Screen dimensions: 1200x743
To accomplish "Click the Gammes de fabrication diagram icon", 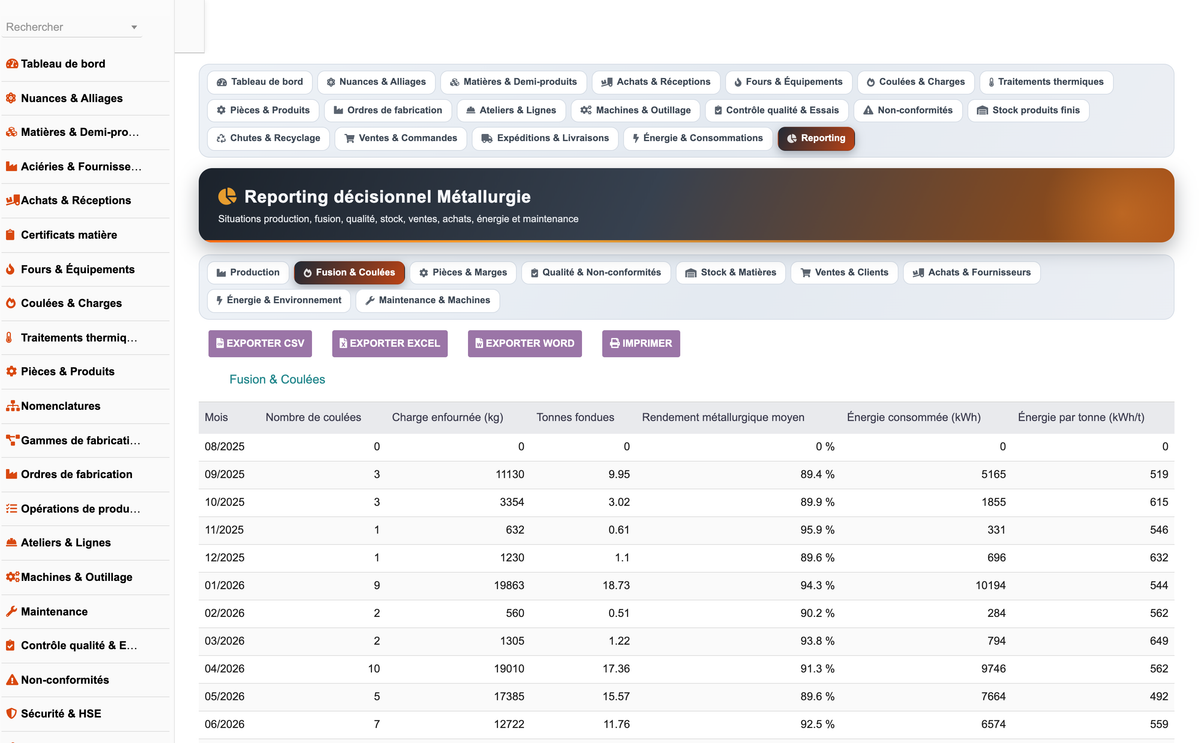I will pyautogui.click(x=12, y=440).
